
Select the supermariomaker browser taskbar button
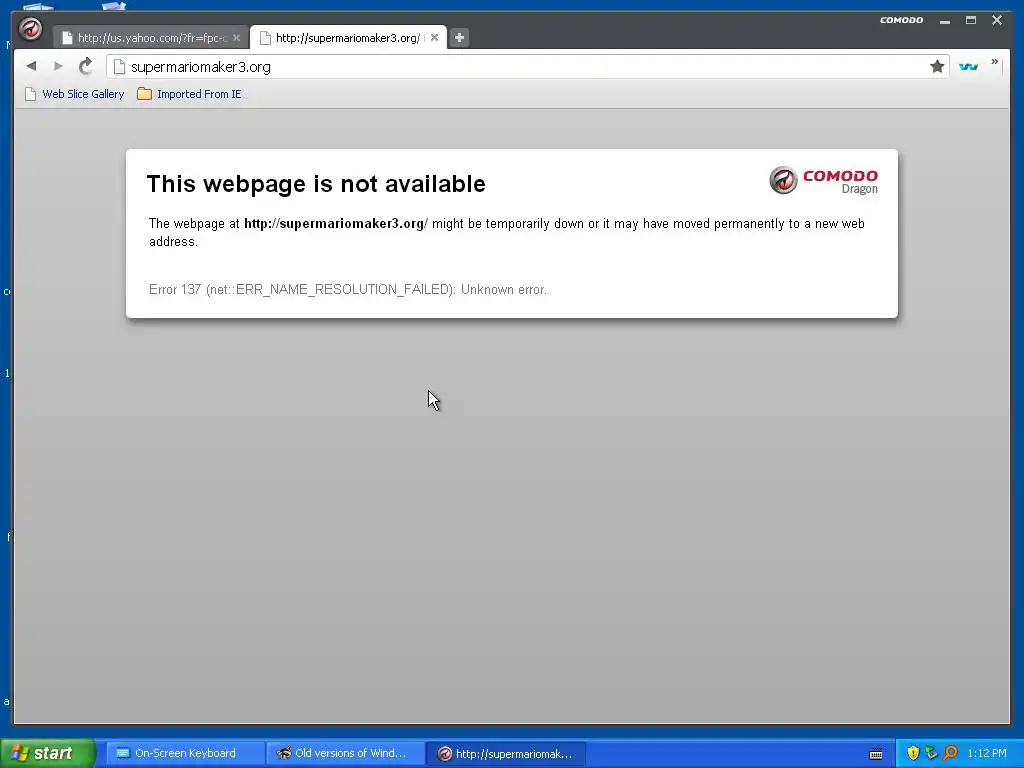pyautogui.click(x=506, y=753)
